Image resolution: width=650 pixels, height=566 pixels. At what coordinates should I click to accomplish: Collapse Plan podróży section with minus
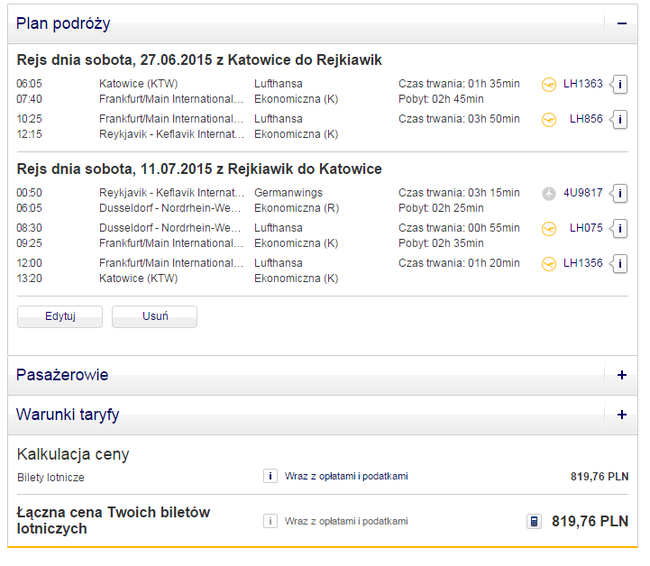tap(621, 23)
